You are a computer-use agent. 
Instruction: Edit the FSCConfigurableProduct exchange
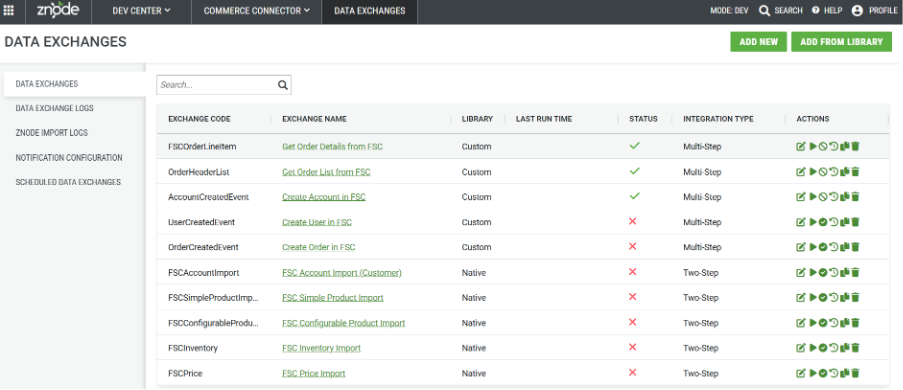pyautogui.click(x=800, y=323)
